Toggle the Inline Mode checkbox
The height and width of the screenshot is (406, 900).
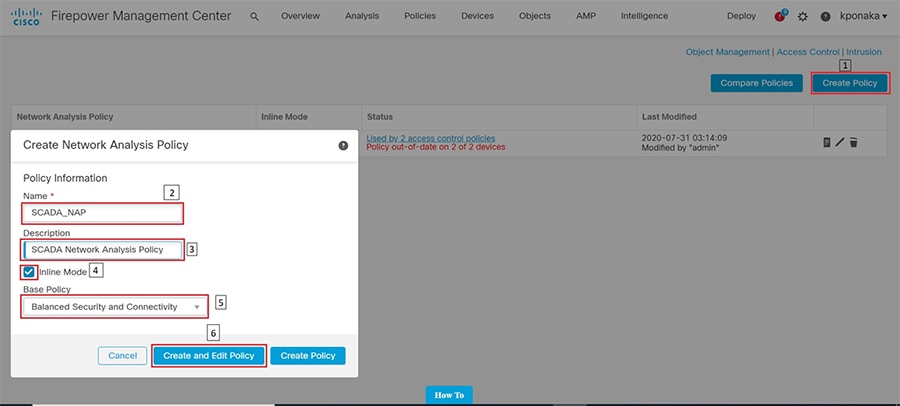[29, 272]
